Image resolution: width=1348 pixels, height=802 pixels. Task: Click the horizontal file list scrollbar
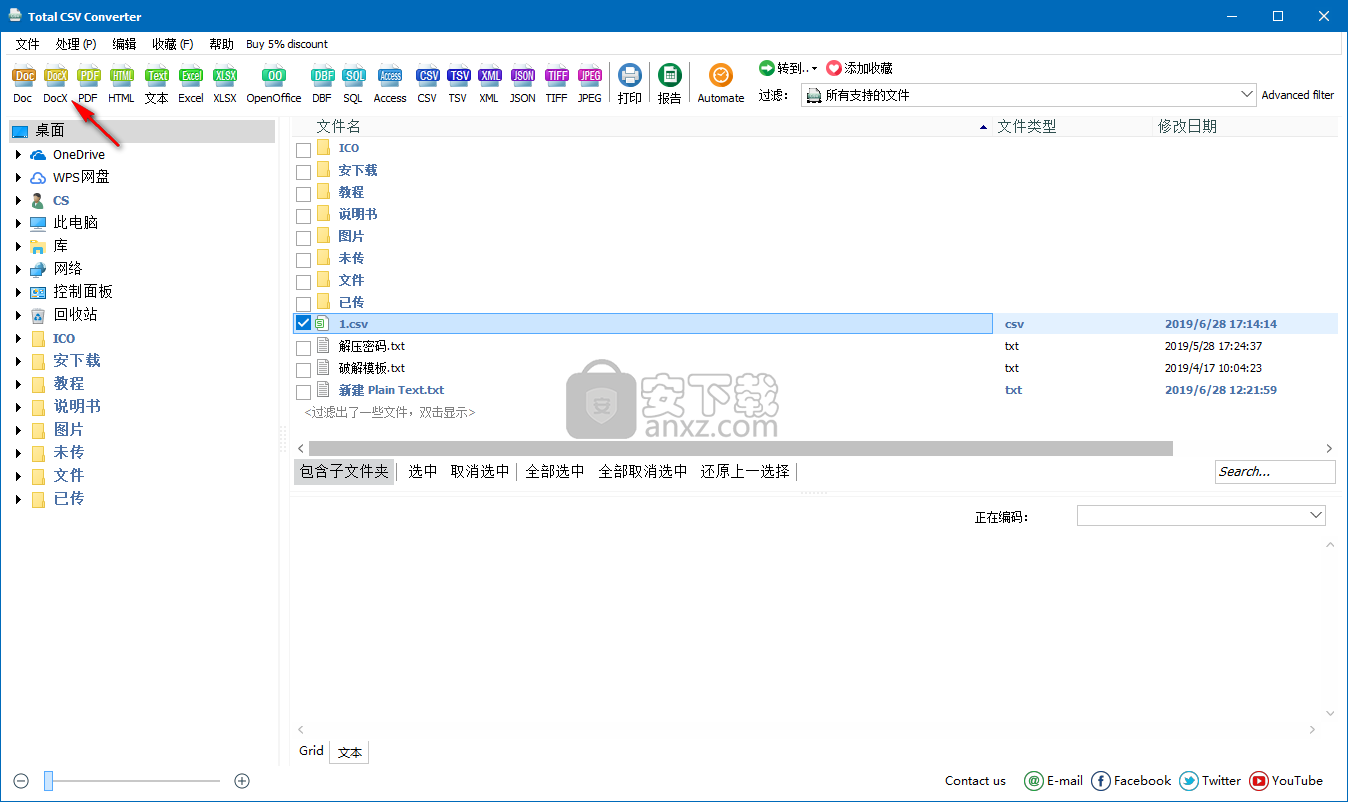pyautogui.click(x=740, y=449)
